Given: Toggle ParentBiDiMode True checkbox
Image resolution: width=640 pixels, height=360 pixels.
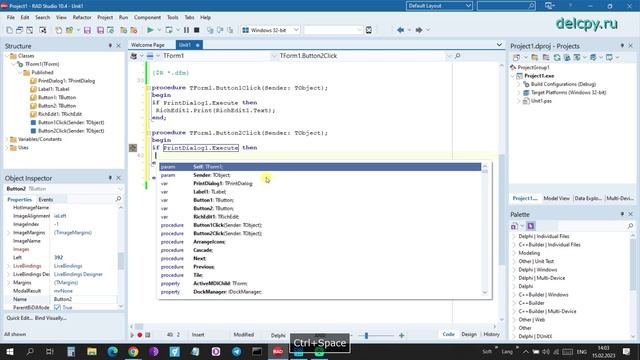Looking at the screenshot, I should (x=57, y=307).
